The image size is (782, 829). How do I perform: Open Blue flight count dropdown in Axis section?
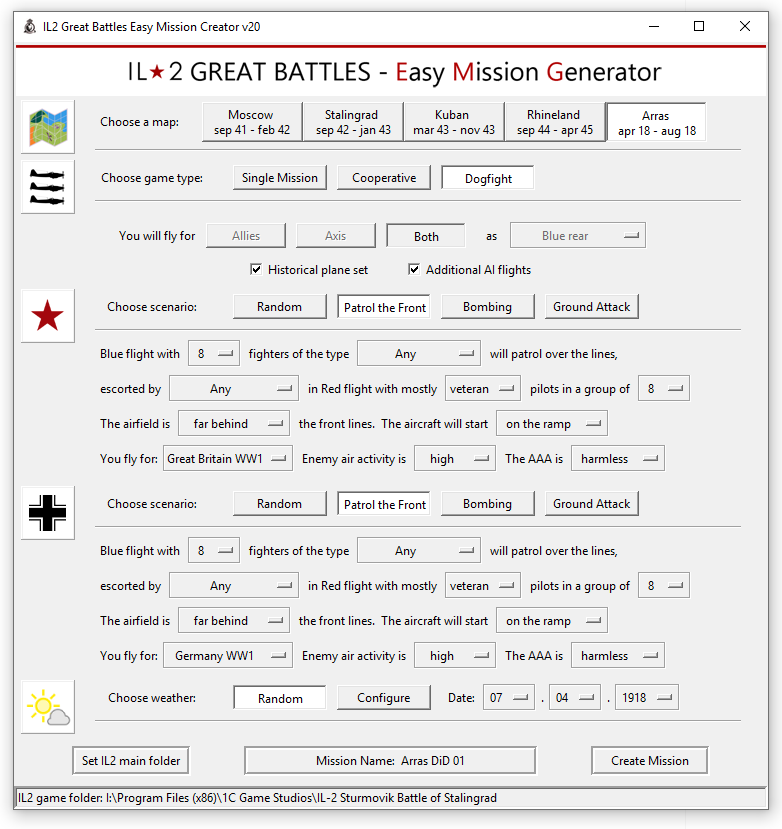tap(214, 550)
